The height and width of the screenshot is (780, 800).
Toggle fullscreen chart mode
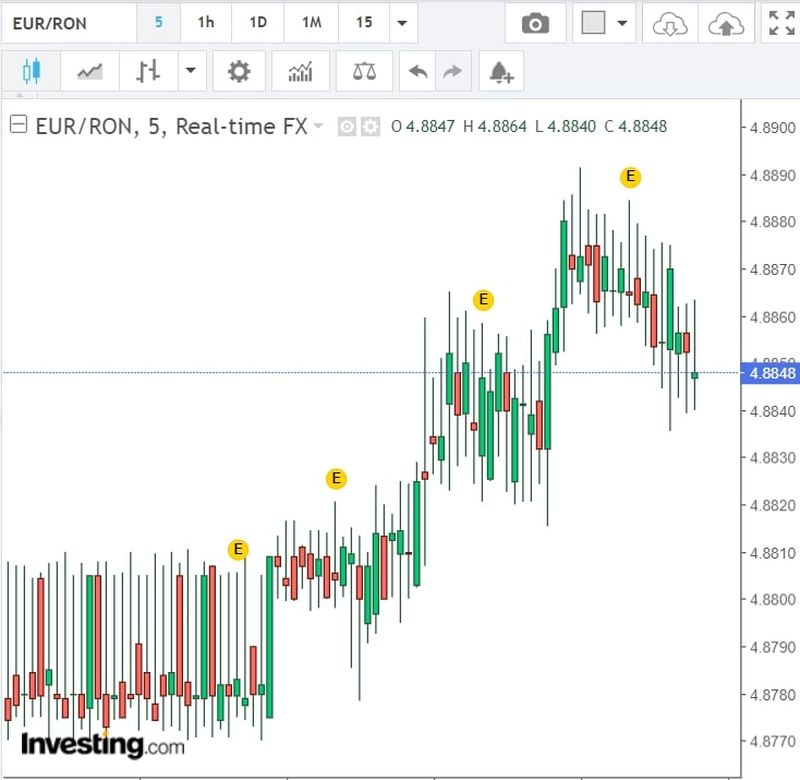click(780, 24)
